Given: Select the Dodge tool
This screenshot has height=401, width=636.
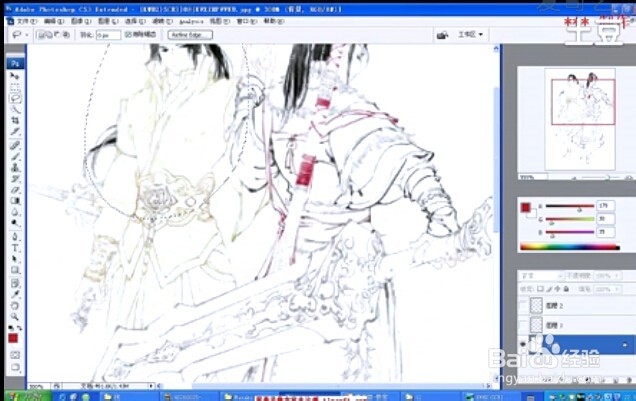Looking at the screenshot, I should coord(15,223).
